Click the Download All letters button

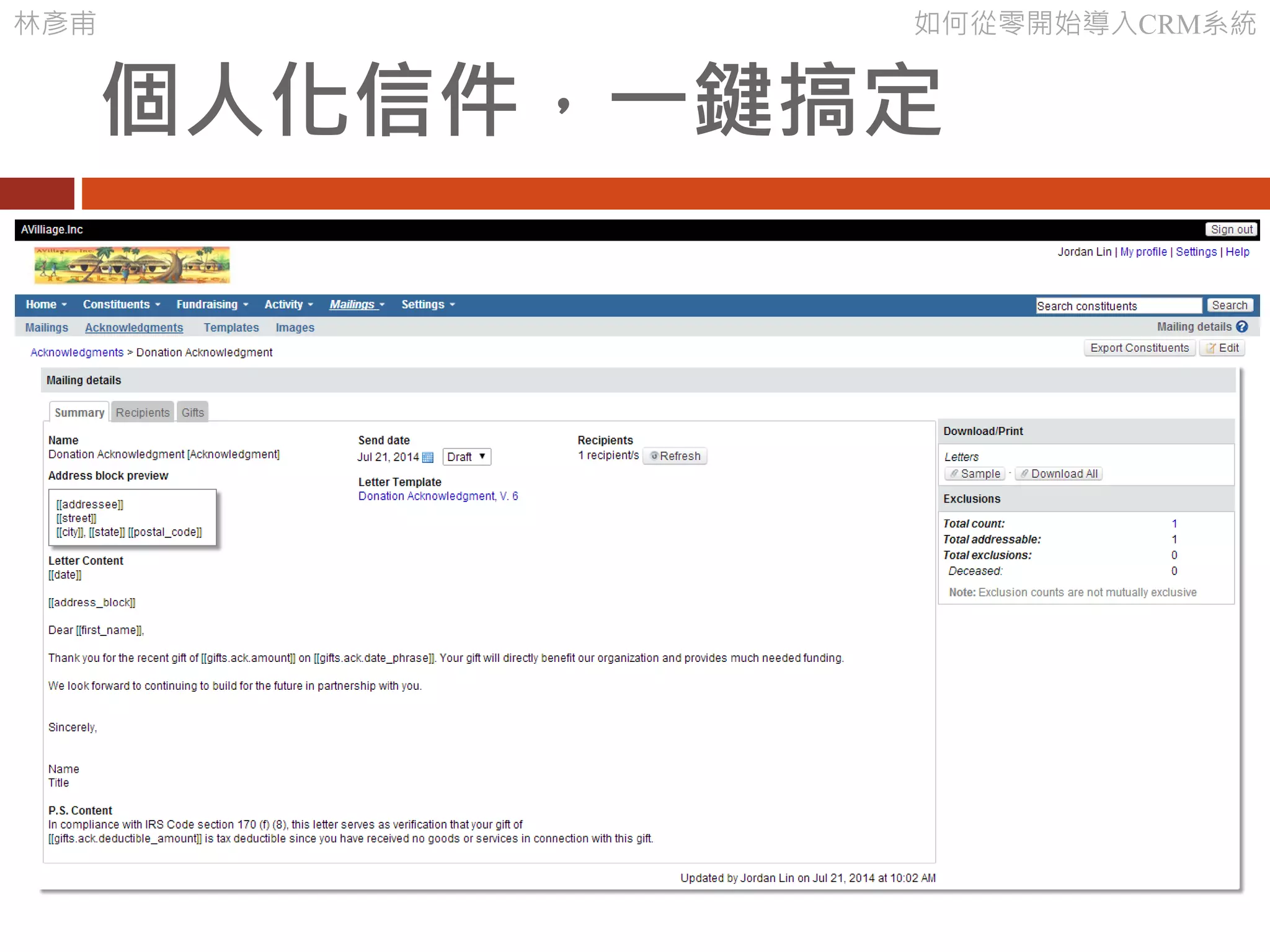tap(1059, 474)
